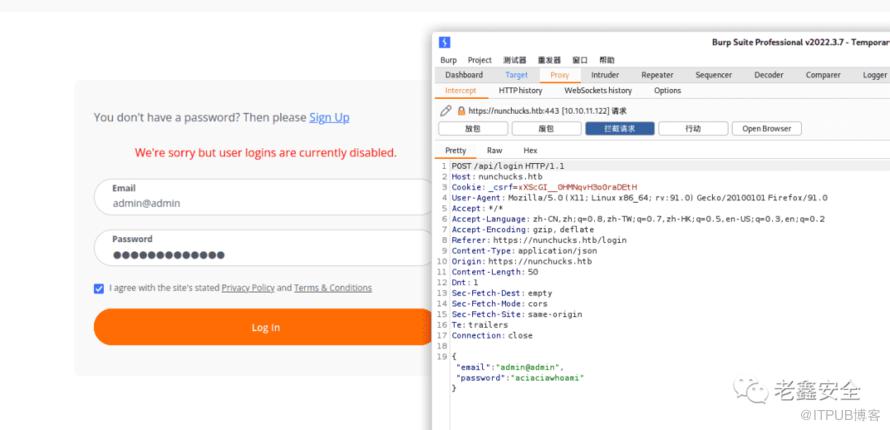Screen dimensions: 890x430
Task: Click into the Email input field
Action: click(265, 203)
